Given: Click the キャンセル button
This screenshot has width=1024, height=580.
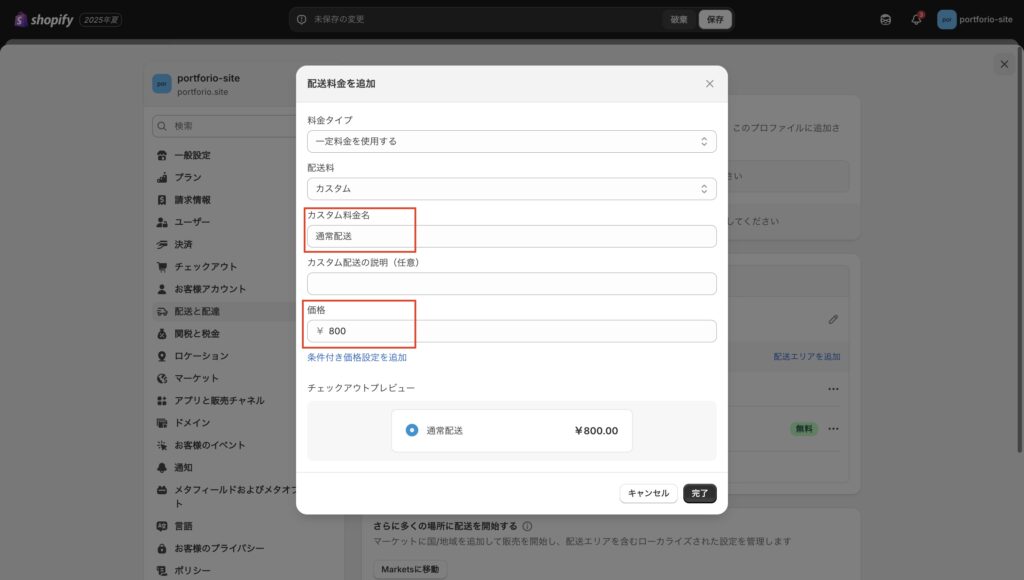Looking at the screenshot, I should (649, 493).
